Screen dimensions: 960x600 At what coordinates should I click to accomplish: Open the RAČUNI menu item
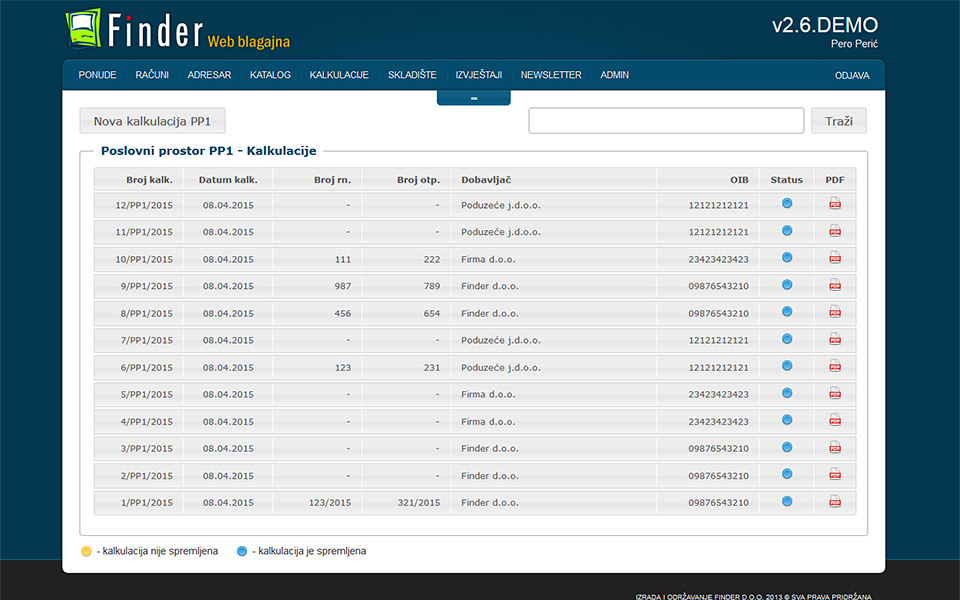click(152, 75)
